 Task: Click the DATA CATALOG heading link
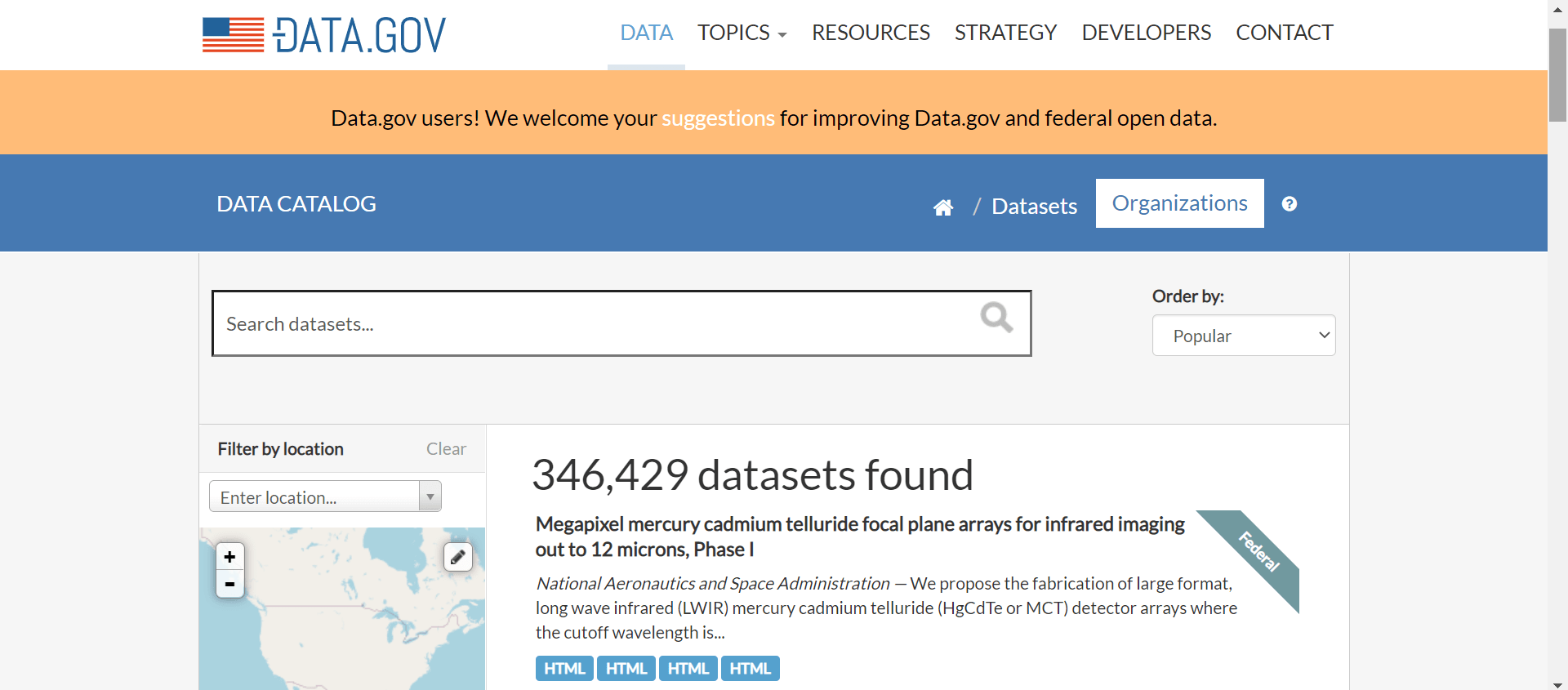(x=296, y=204)
